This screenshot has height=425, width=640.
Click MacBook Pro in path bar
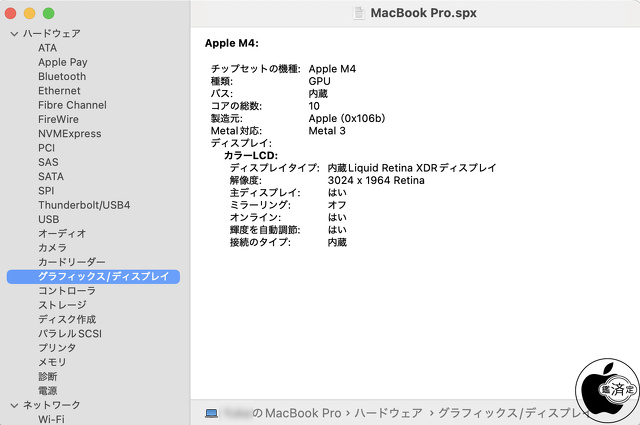(x=303, y=413)
